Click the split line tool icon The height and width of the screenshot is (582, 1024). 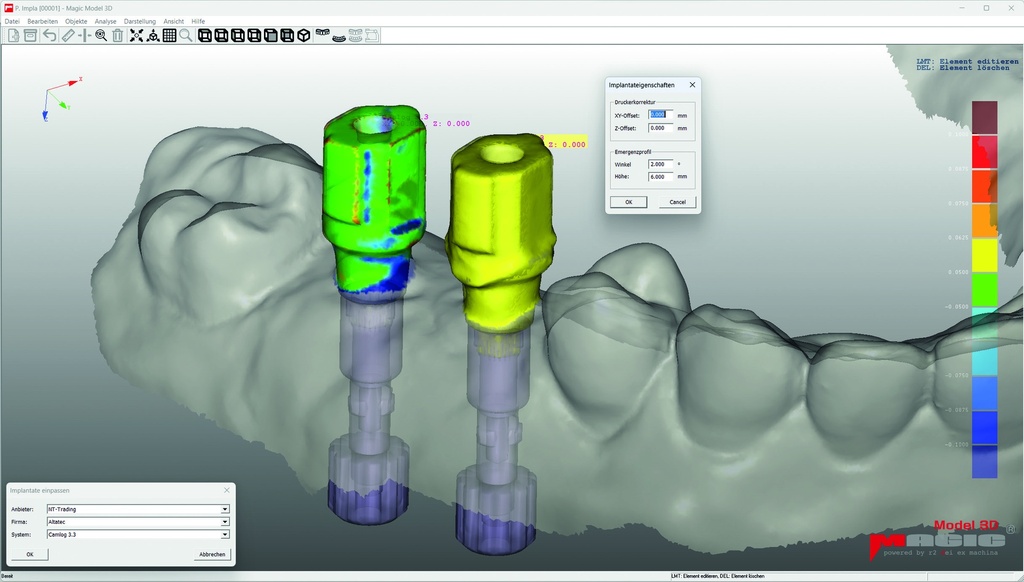[84, 35]
